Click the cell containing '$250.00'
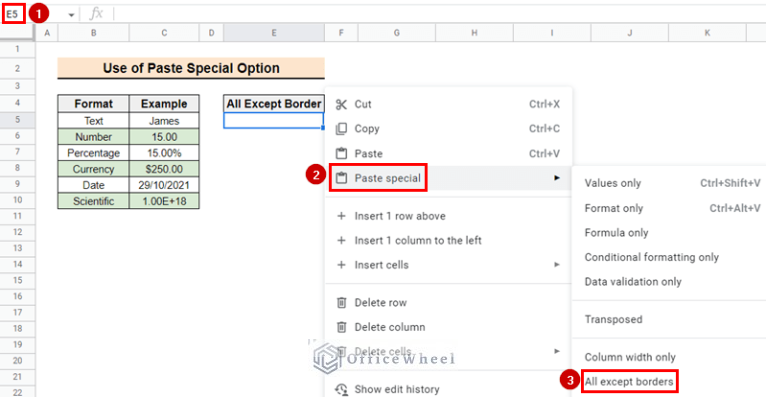766x397 pixels. point(164,169)
